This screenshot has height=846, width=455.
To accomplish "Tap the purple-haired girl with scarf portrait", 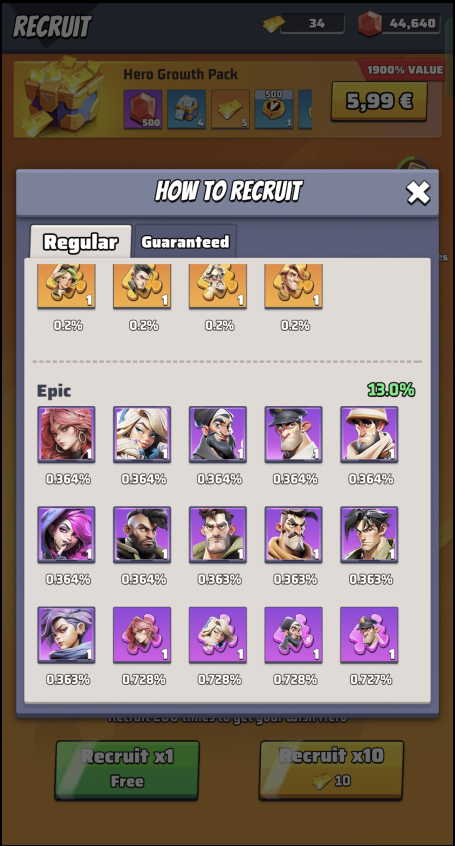I will pyautogui.click(x=66, y=635).
